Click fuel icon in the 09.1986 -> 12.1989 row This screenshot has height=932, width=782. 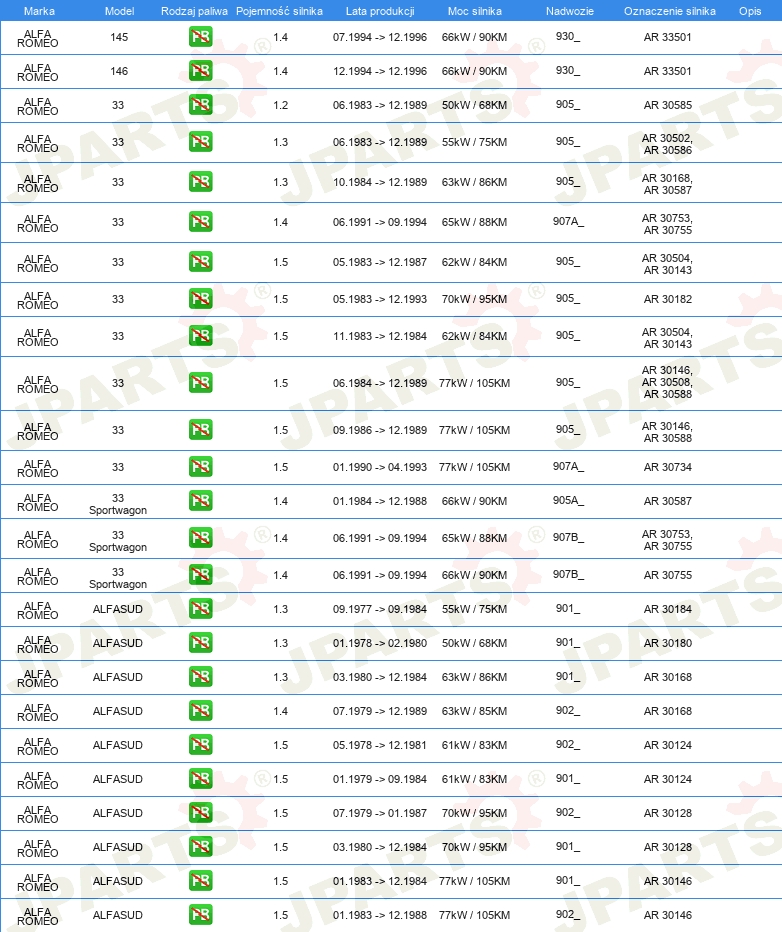201,429
